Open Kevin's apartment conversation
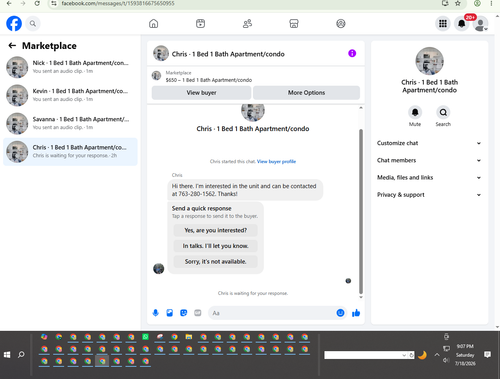The image size is (500, 379). [70, 95]
